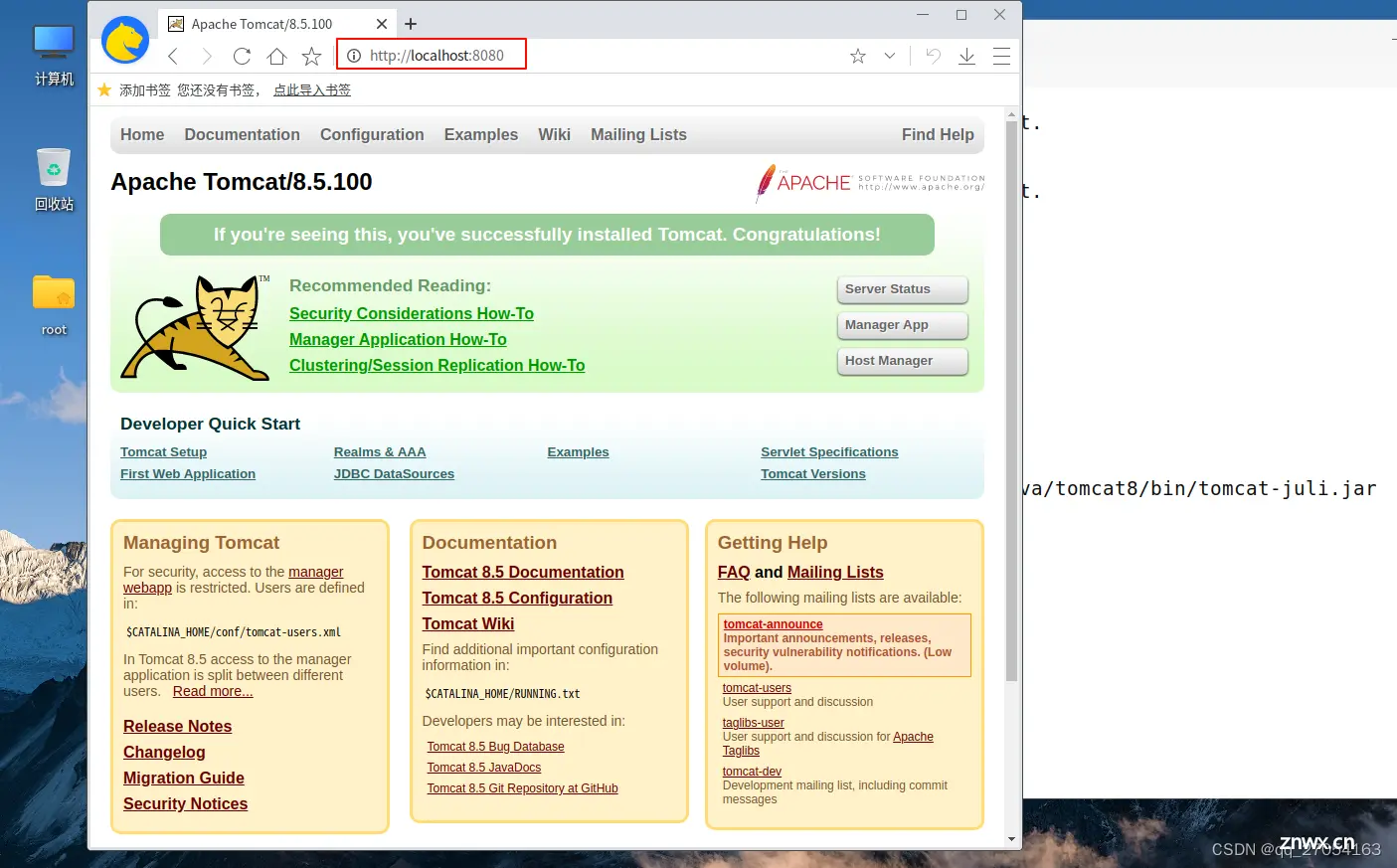1397x868 pixels.
Task: Open the Wiki nav item
Action: point(555,134)
